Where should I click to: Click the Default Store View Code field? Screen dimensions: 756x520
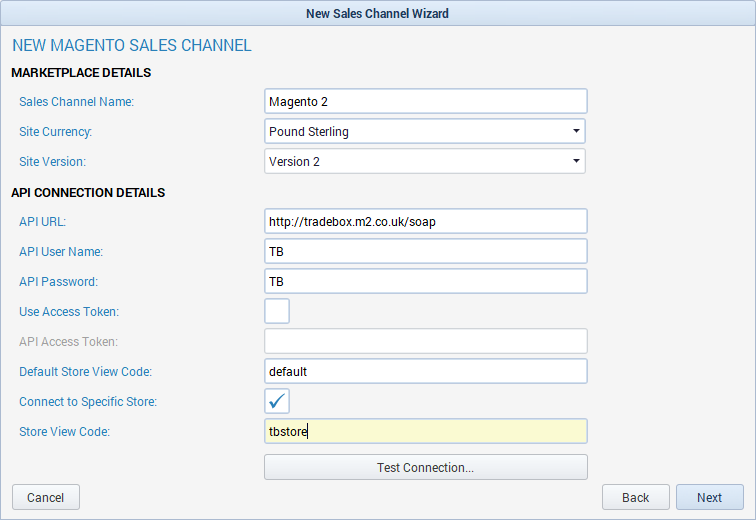pos(426,371)
